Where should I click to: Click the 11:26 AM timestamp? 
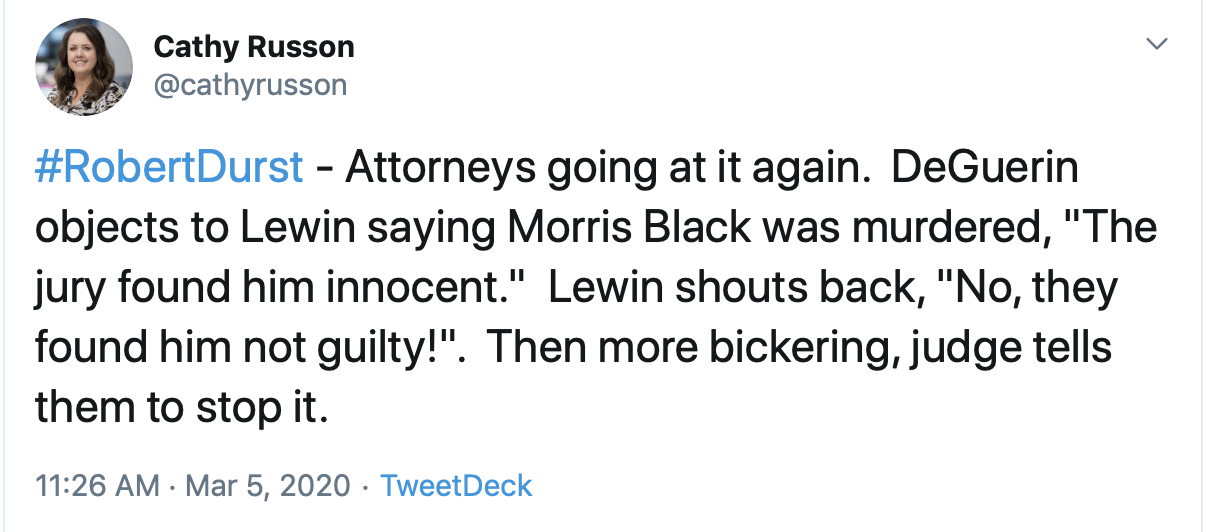click(x=97, y=486)
